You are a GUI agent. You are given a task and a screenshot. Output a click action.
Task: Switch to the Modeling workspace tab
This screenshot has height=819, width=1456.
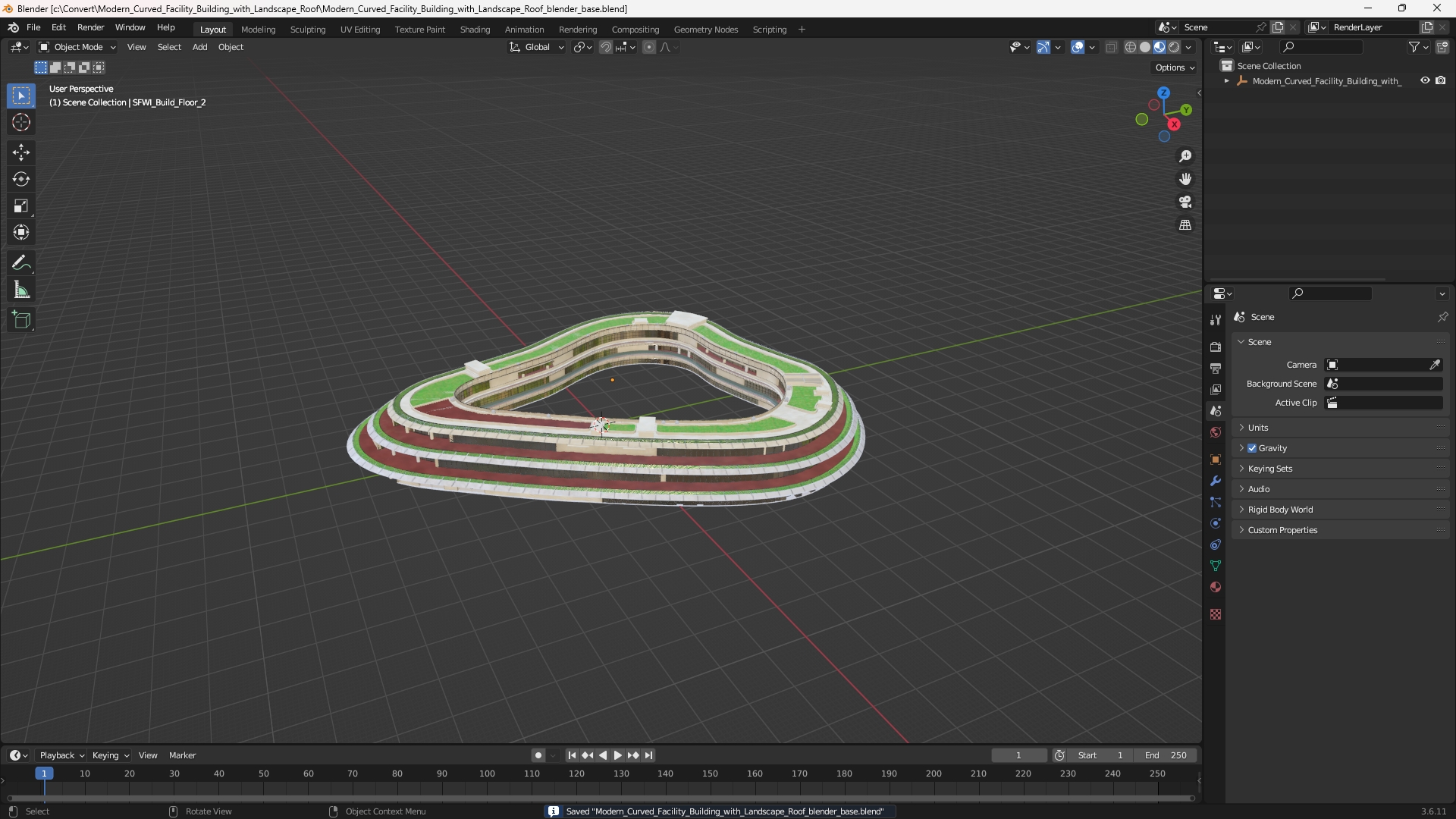(x=258, y=30)
